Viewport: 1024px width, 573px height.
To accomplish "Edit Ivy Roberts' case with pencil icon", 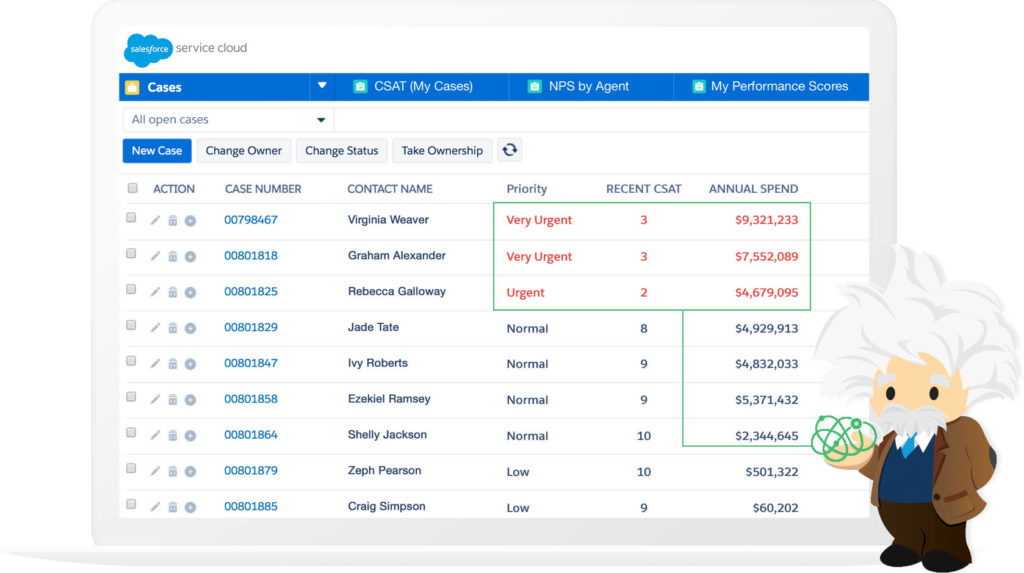I will tap(155, 363).
